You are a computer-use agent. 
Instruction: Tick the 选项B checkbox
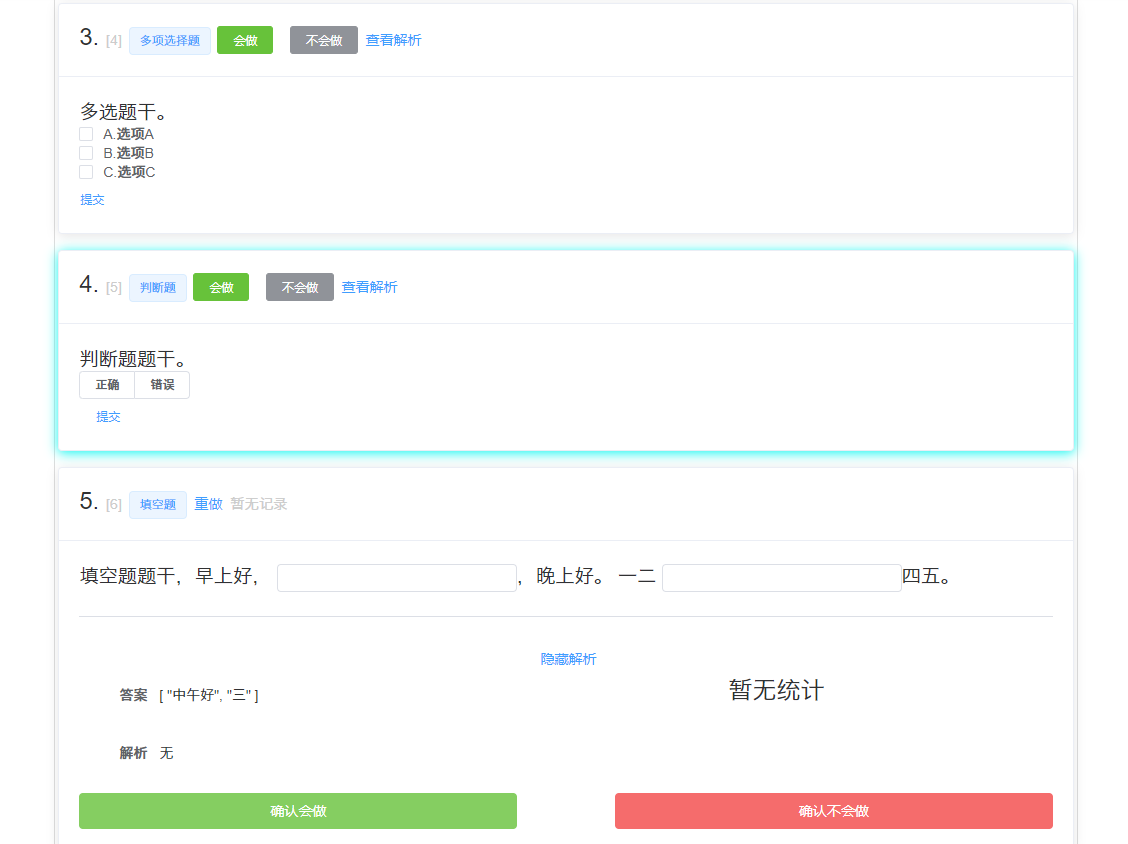(86, 153)
